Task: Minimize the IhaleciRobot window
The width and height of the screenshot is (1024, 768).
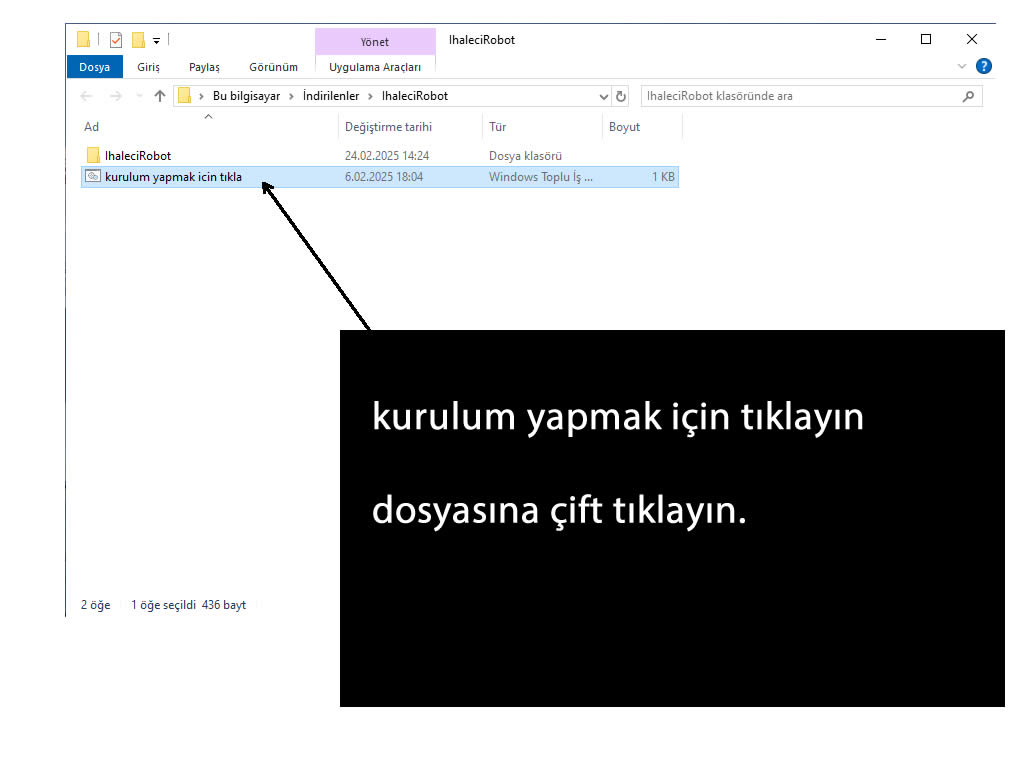Action: click(881, 39)
